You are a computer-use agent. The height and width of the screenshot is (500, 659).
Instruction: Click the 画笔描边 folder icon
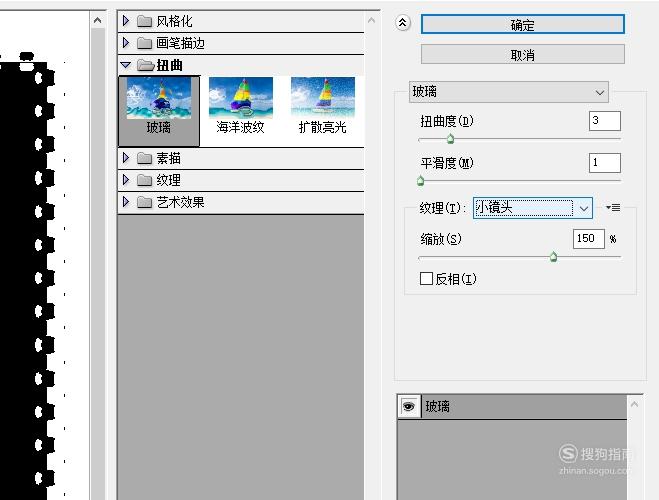click(x=144, y=43)
